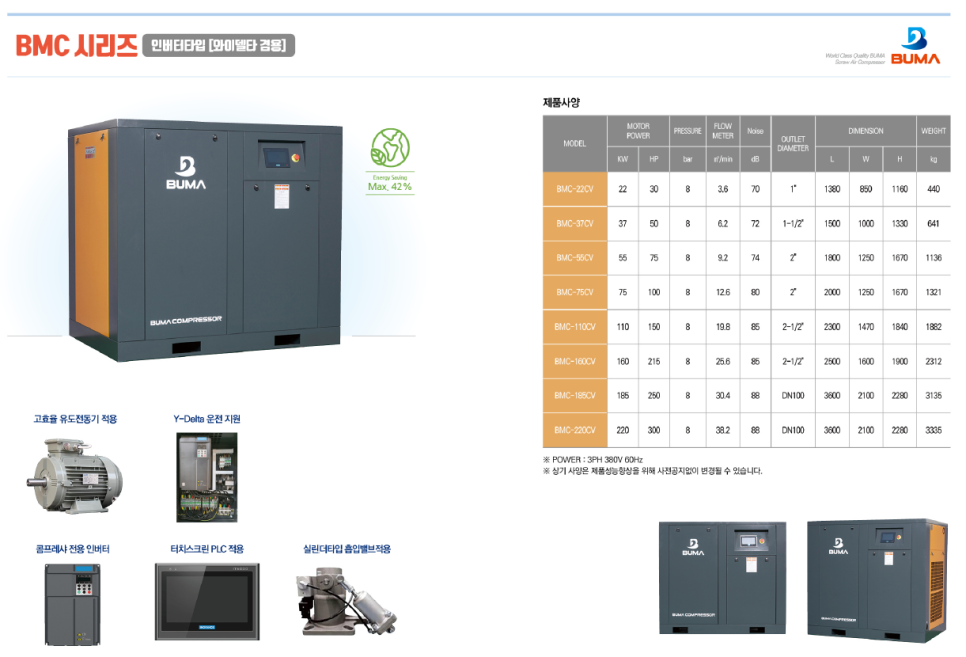966x657 pixels.
Task: Click flow value 25.6 in BMC-160CV row
Action: (x=723, y=362)
